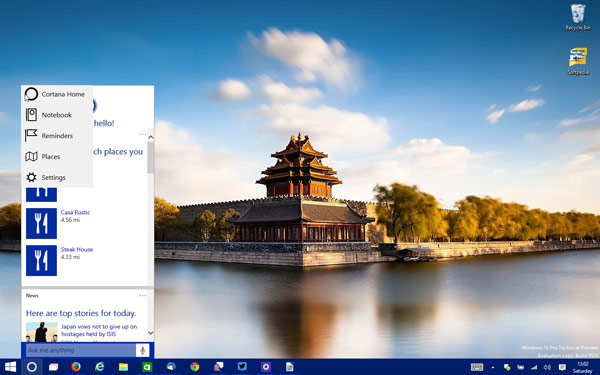The height and width of the screenshot is (375, 600).
Task: Open Cortana Home from the menu
Action: pos(57,94)
